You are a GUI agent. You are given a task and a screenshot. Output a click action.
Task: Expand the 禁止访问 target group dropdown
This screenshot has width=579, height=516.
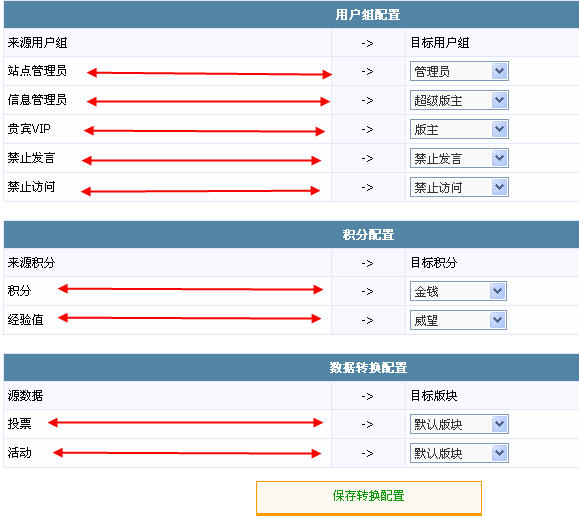click(459, 187)
